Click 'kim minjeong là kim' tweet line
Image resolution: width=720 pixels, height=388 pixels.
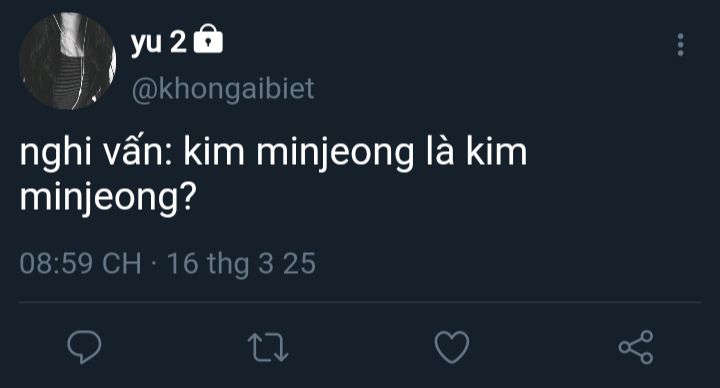355,153
